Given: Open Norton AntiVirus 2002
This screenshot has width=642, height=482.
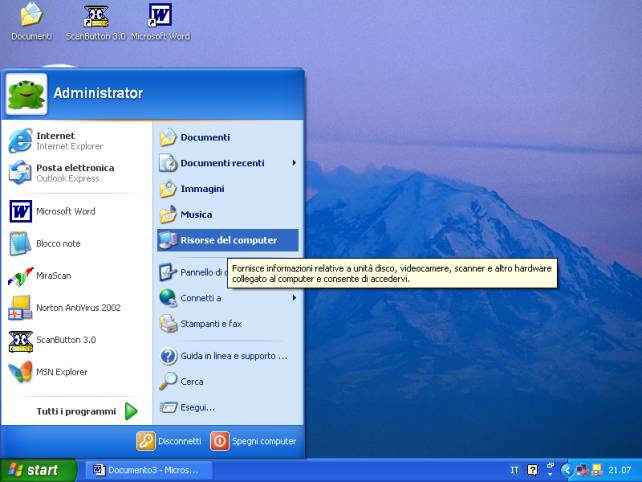Looking at the screenshot, I should point(76,308).
